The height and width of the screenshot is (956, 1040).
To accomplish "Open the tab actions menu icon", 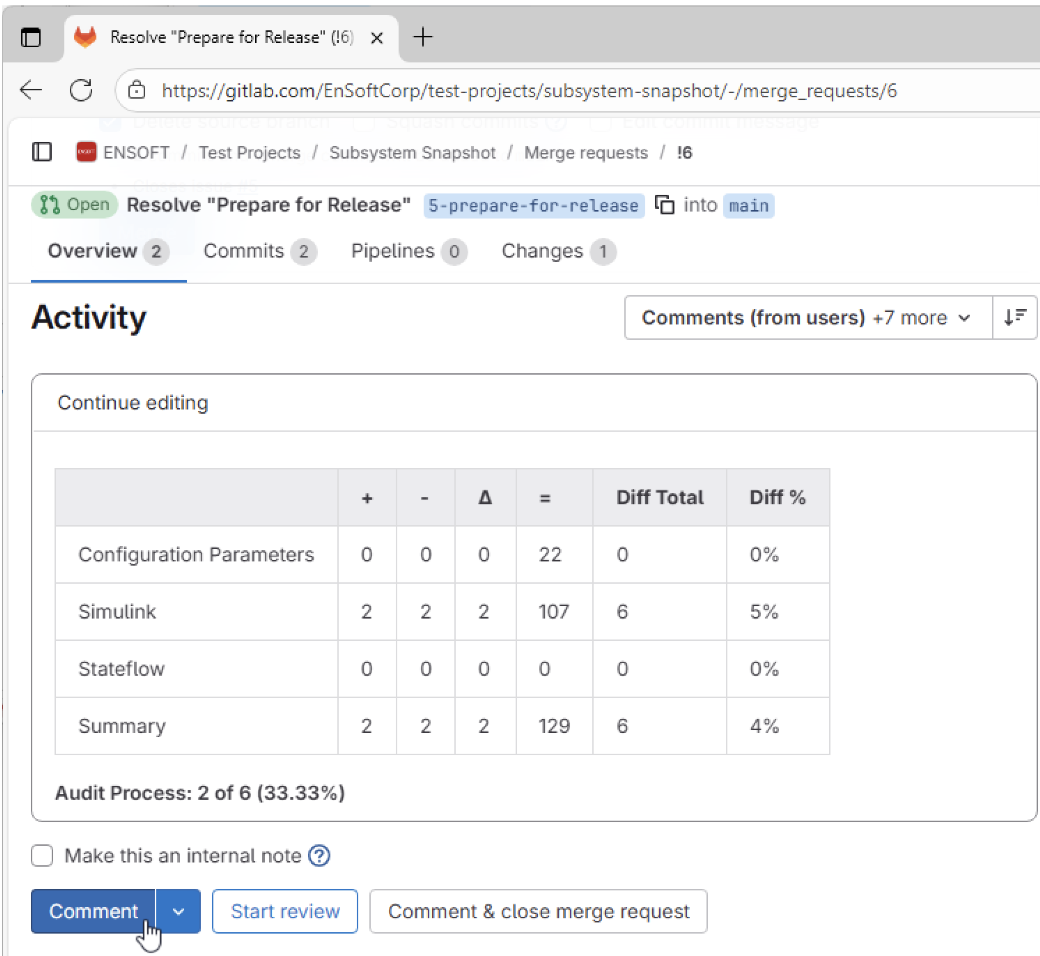I will tap(31, 37).
